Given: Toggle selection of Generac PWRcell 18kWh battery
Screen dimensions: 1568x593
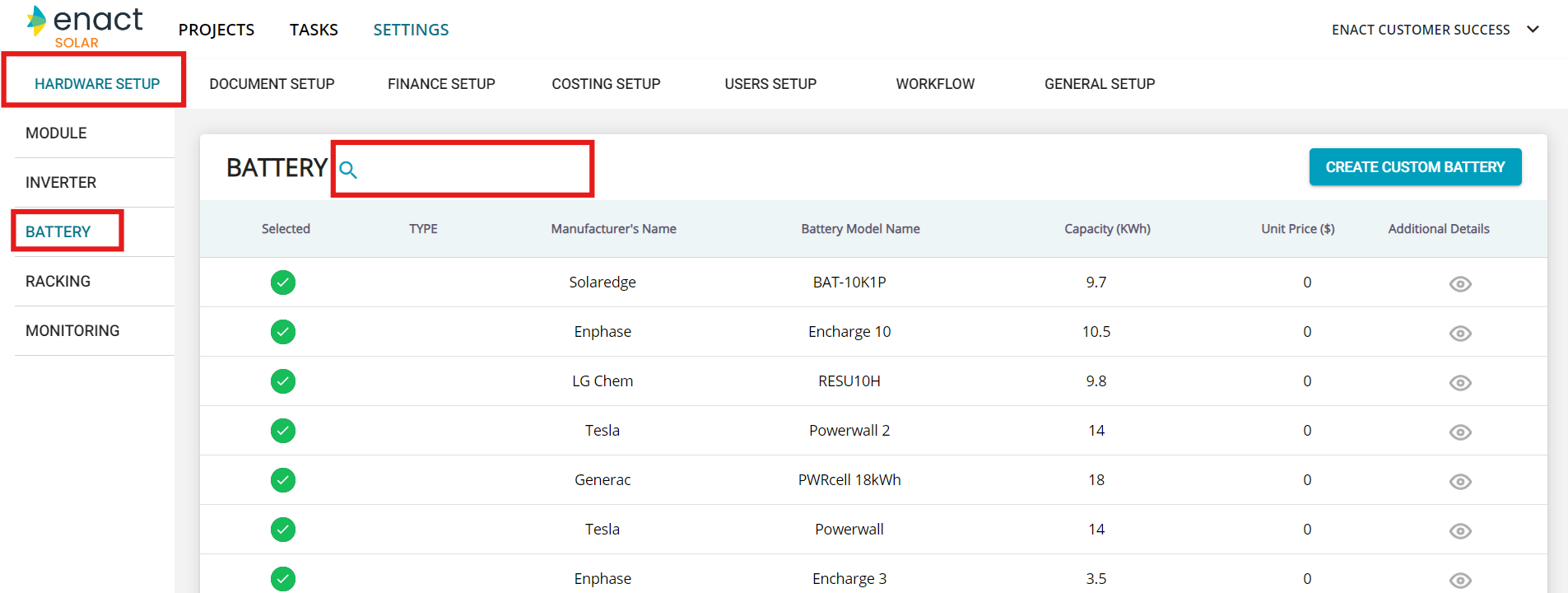Looking at the screenshot, I should [283, 480].
